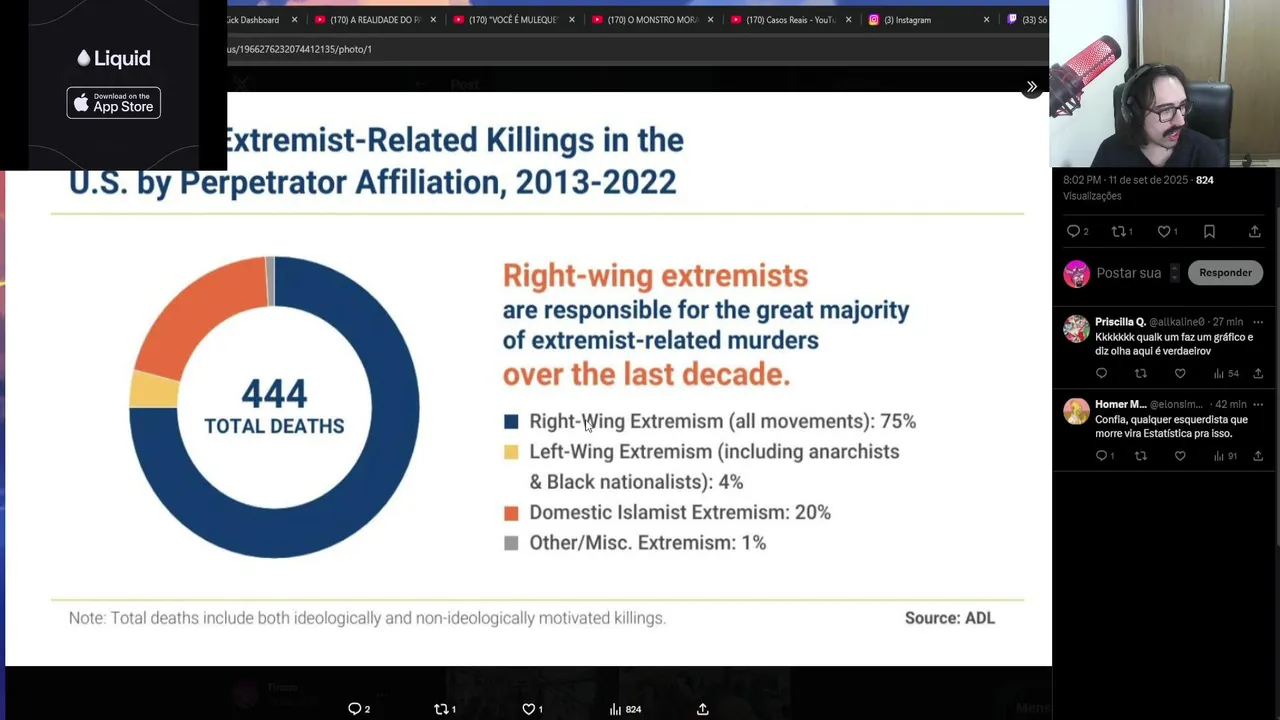Repost using the retweet icon below the photo

(445, 709)
